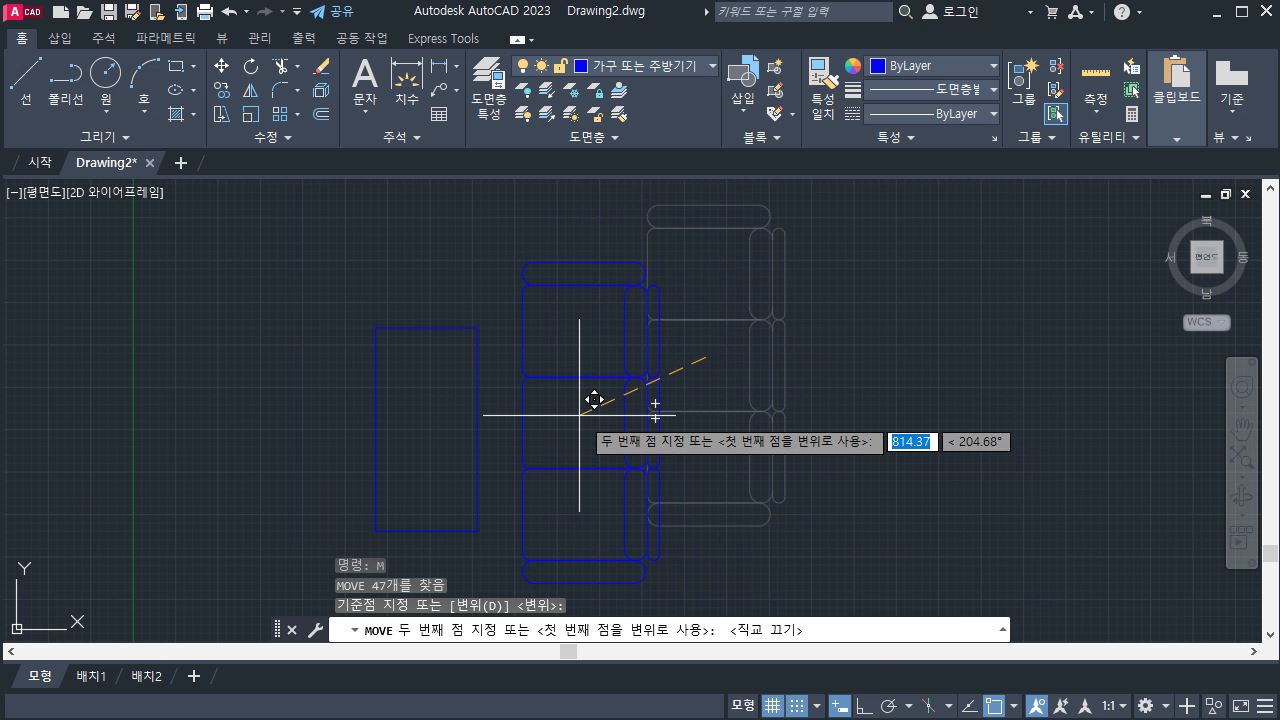Select the Arc (호) tool
The height and width of the screenshot is (720, 1280).
[144, 82]
